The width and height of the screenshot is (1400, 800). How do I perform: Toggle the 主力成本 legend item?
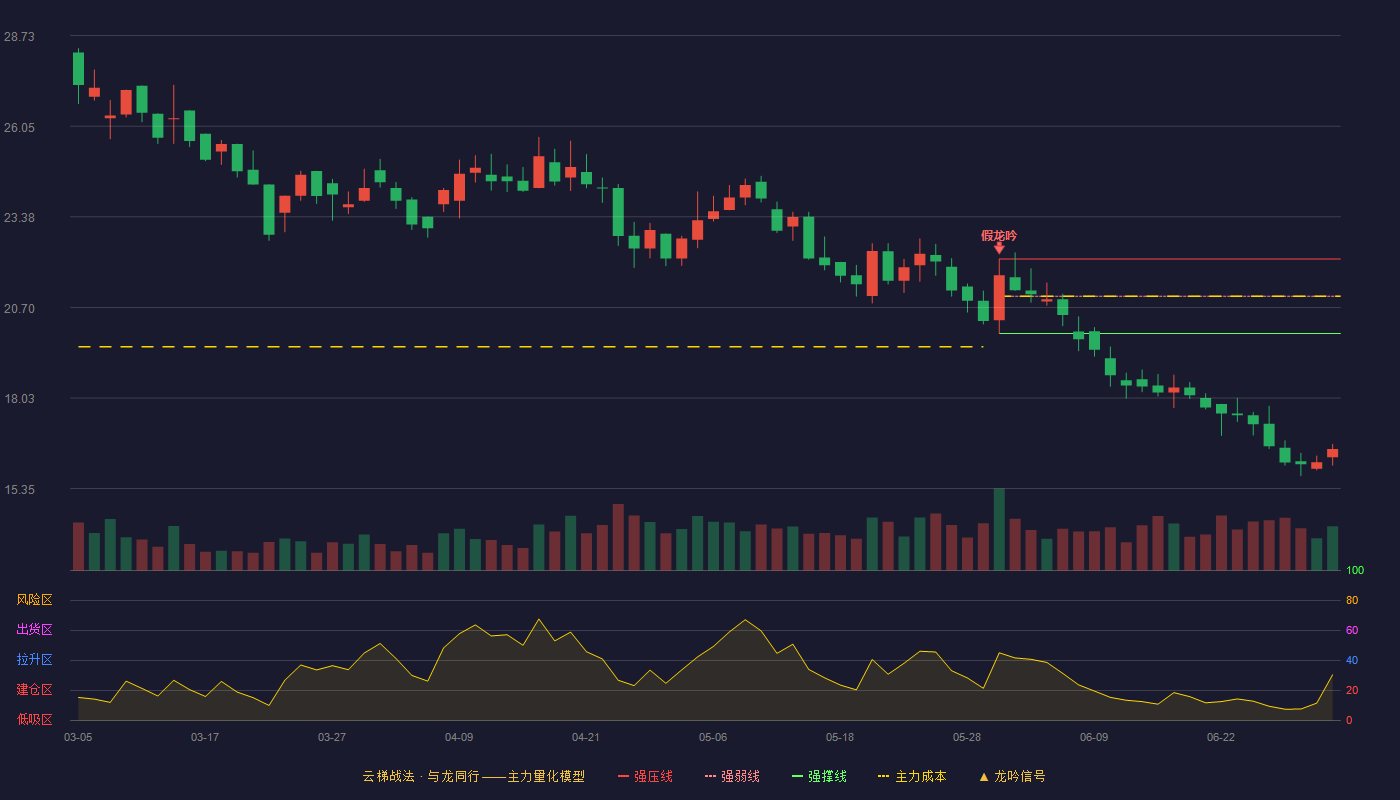[912, 776]
